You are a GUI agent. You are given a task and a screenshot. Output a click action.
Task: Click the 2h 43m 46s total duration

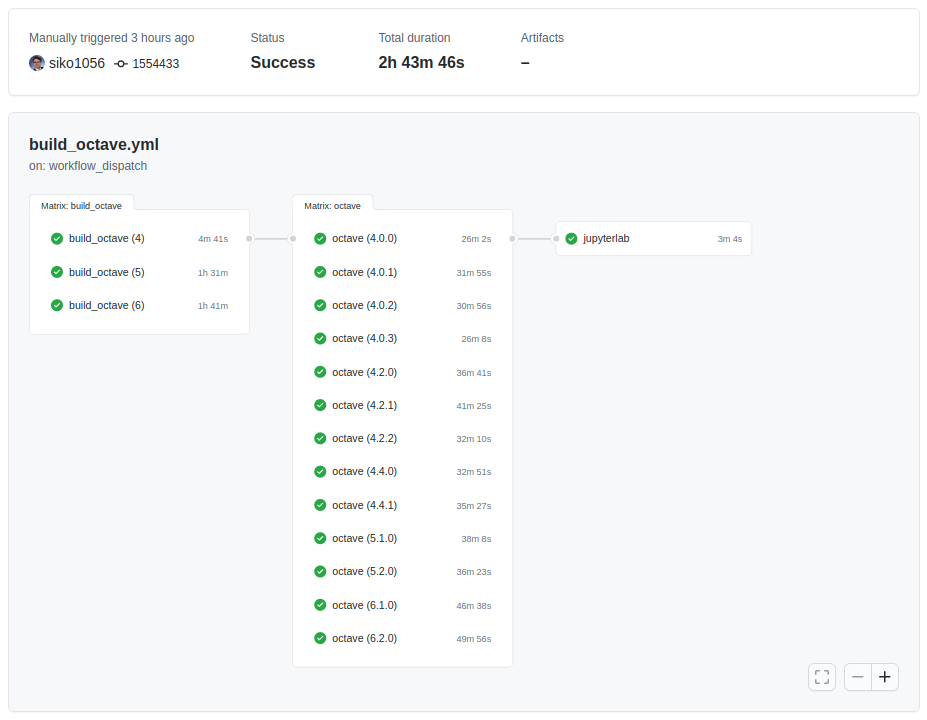422,62
